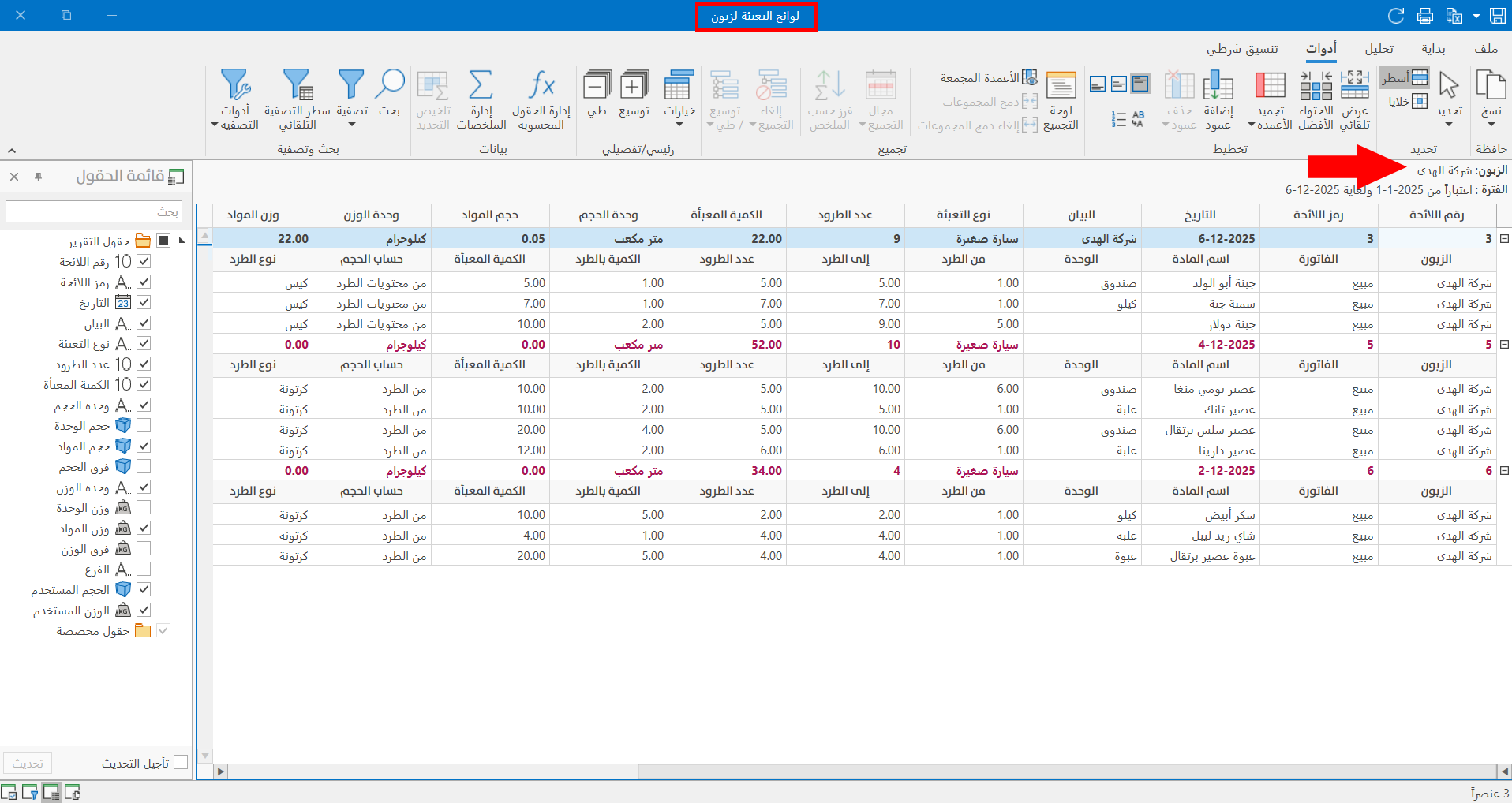Collapse the group row for list 5
Image resolution: width=1512 pixels, height=803 pixels.
pos(1504,344)
